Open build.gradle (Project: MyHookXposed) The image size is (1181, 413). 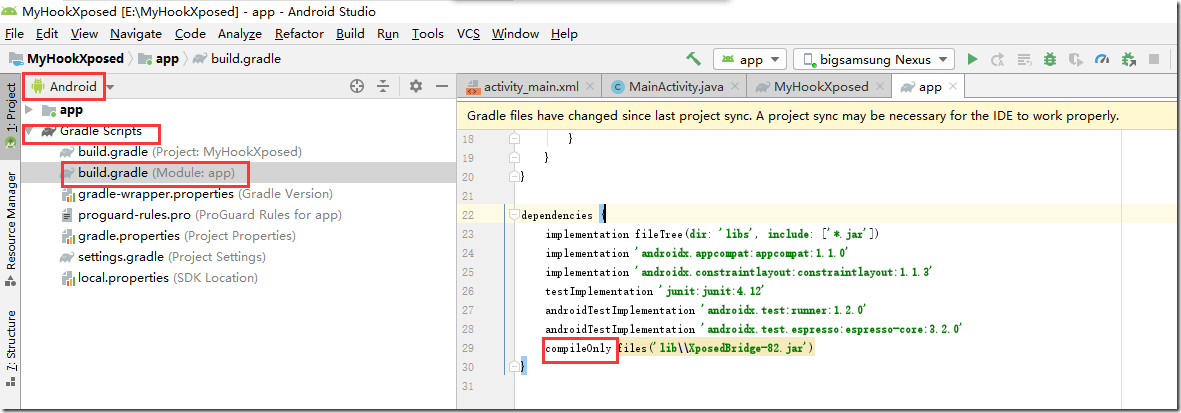181,151
